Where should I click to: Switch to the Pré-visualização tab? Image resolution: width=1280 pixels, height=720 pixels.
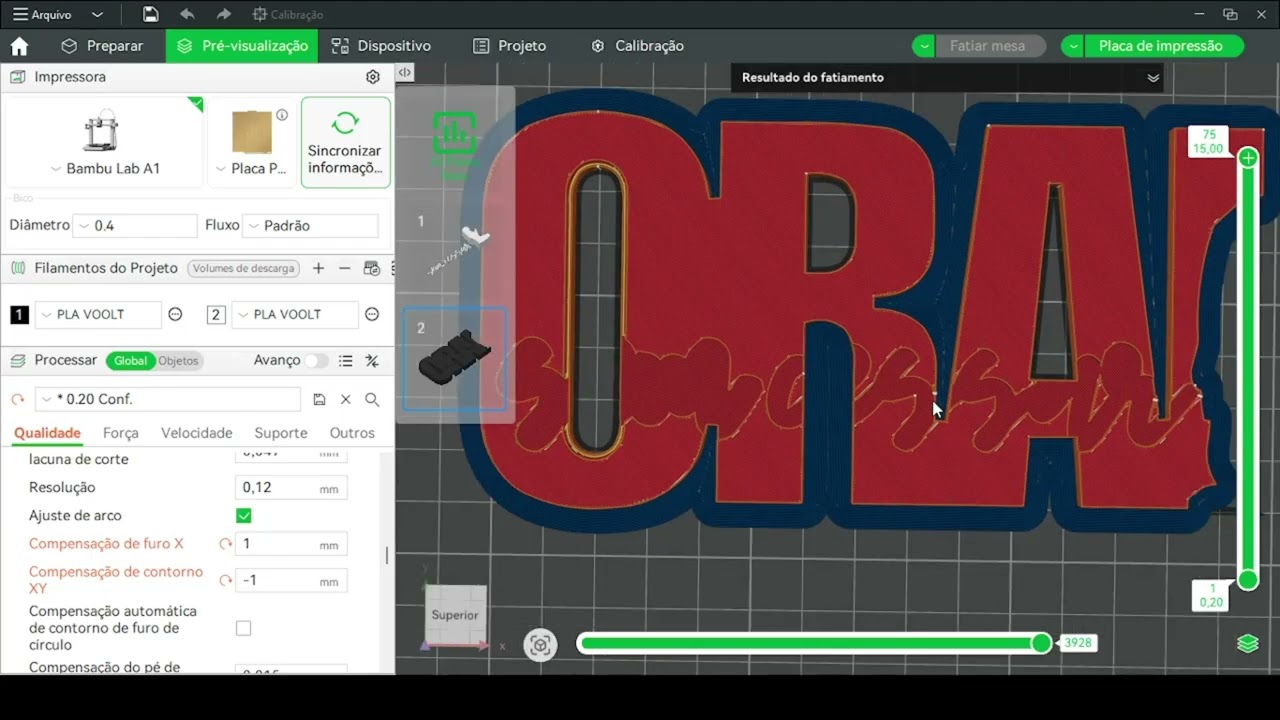click(242, 46)
